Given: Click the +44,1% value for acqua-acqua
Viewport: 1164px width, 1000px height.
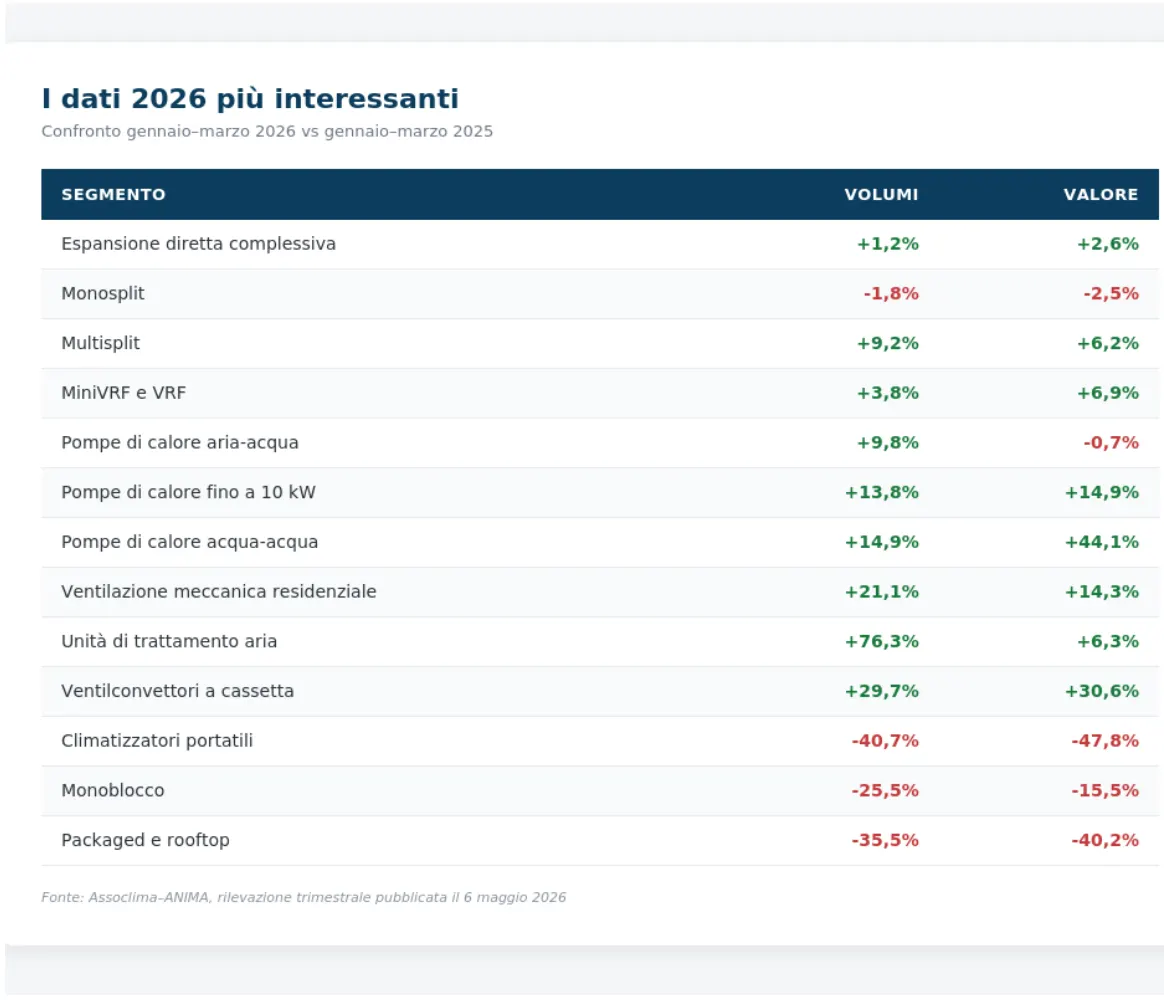Looking at the screenshot, I should (x=1102, y=543).
